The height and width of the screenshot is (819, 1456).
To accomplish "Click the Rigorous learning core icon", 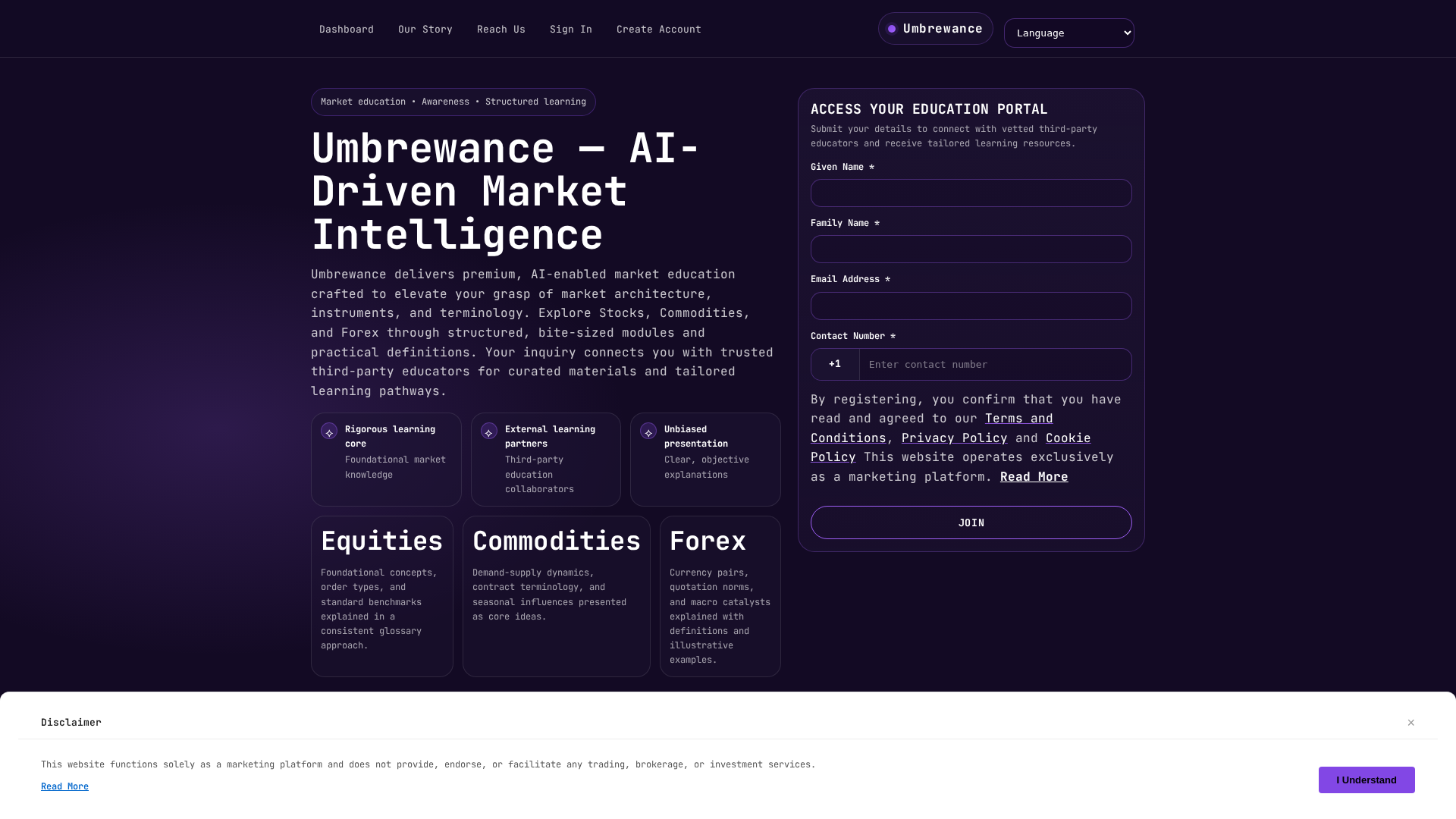I will 329,431.
